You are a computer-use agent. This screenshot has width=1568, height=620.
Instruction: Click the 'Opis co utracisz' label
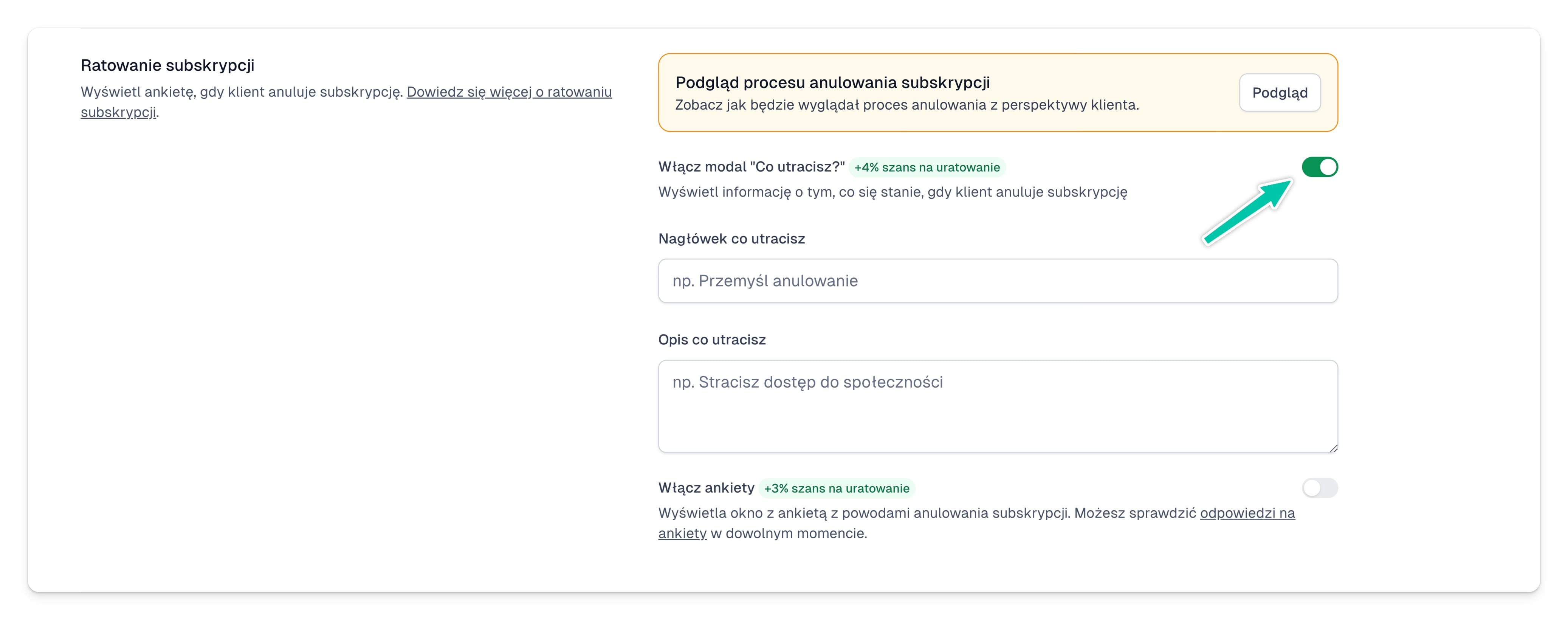711,339
